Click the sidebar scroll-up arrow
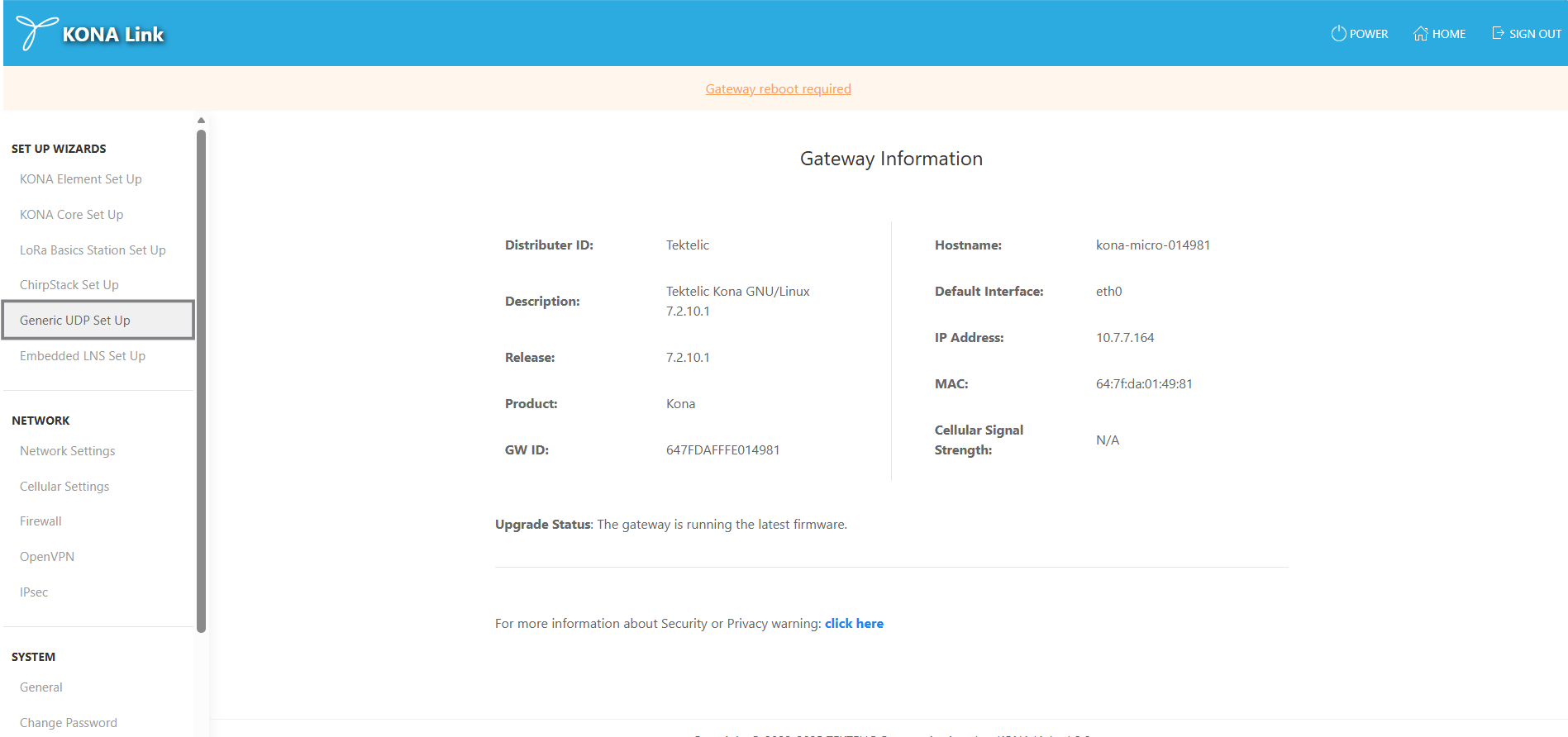1568x737 pixels. (x=201, y=121)
